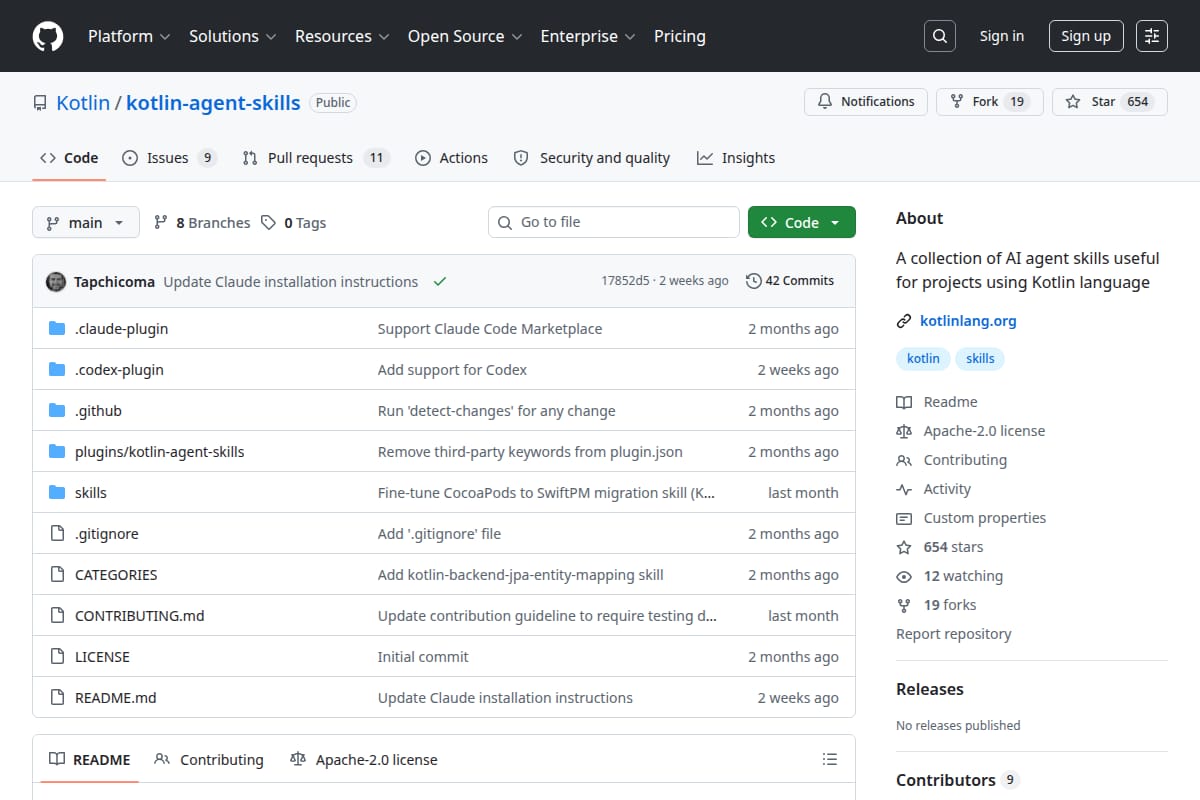Select the README tab below file list

[90, 760]
